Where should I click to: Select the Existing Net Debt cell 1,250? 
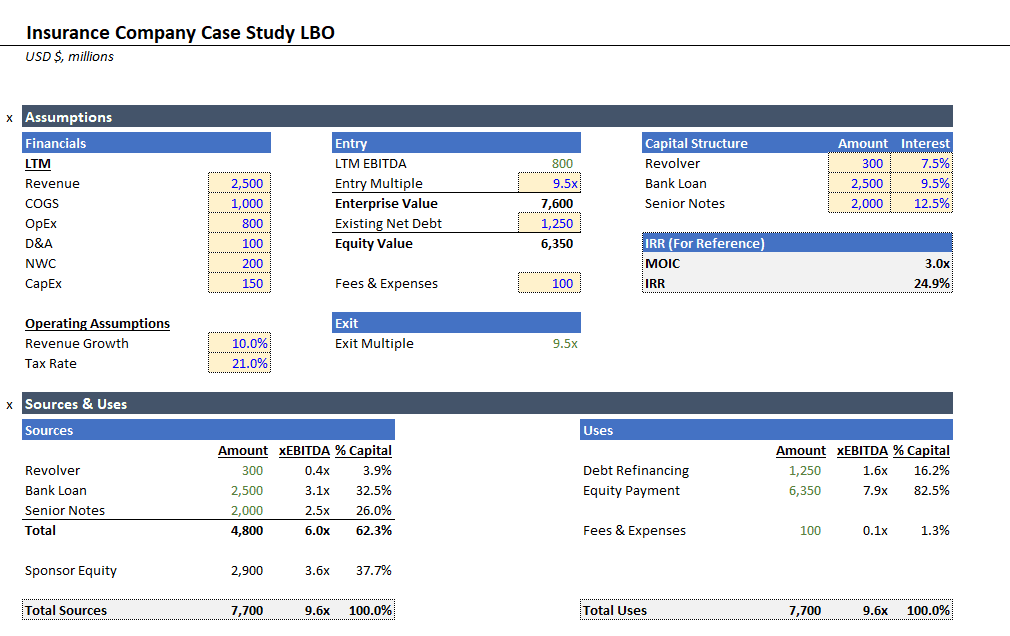point(549,224)
